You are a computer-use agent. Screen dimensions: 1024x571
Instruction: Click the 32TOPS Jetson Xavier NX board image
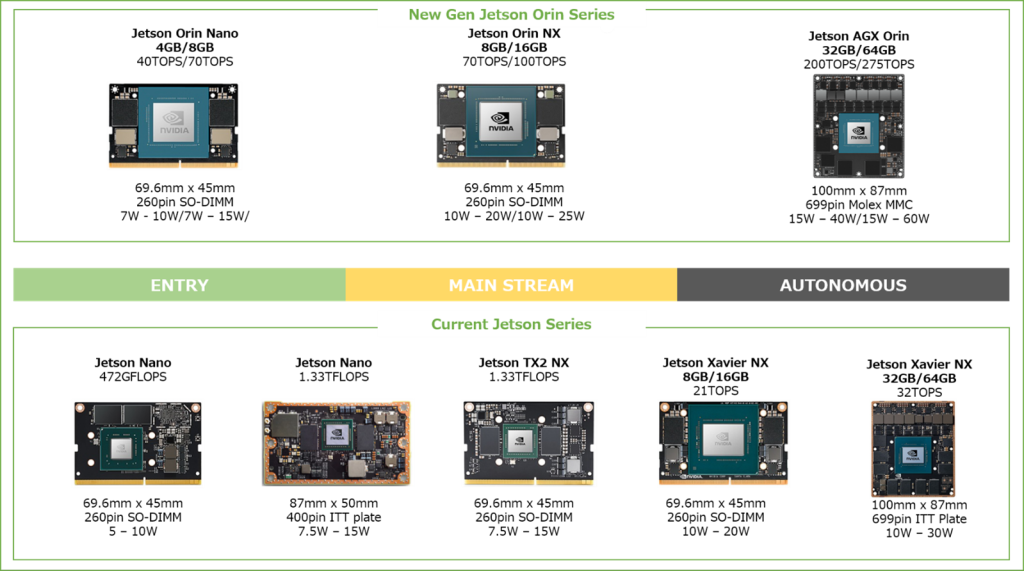[x=913, y=449]
